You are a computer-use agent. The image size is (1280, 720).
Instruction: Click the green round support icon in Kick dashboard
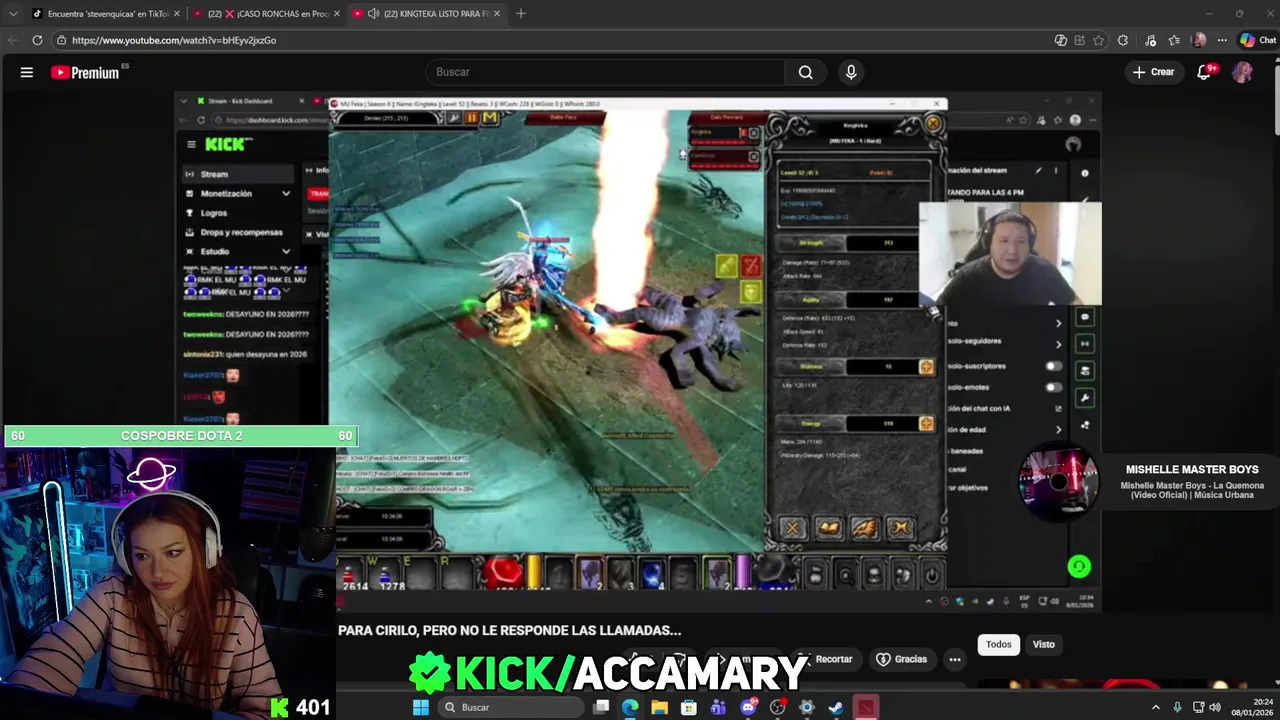tap(1078, 567)
